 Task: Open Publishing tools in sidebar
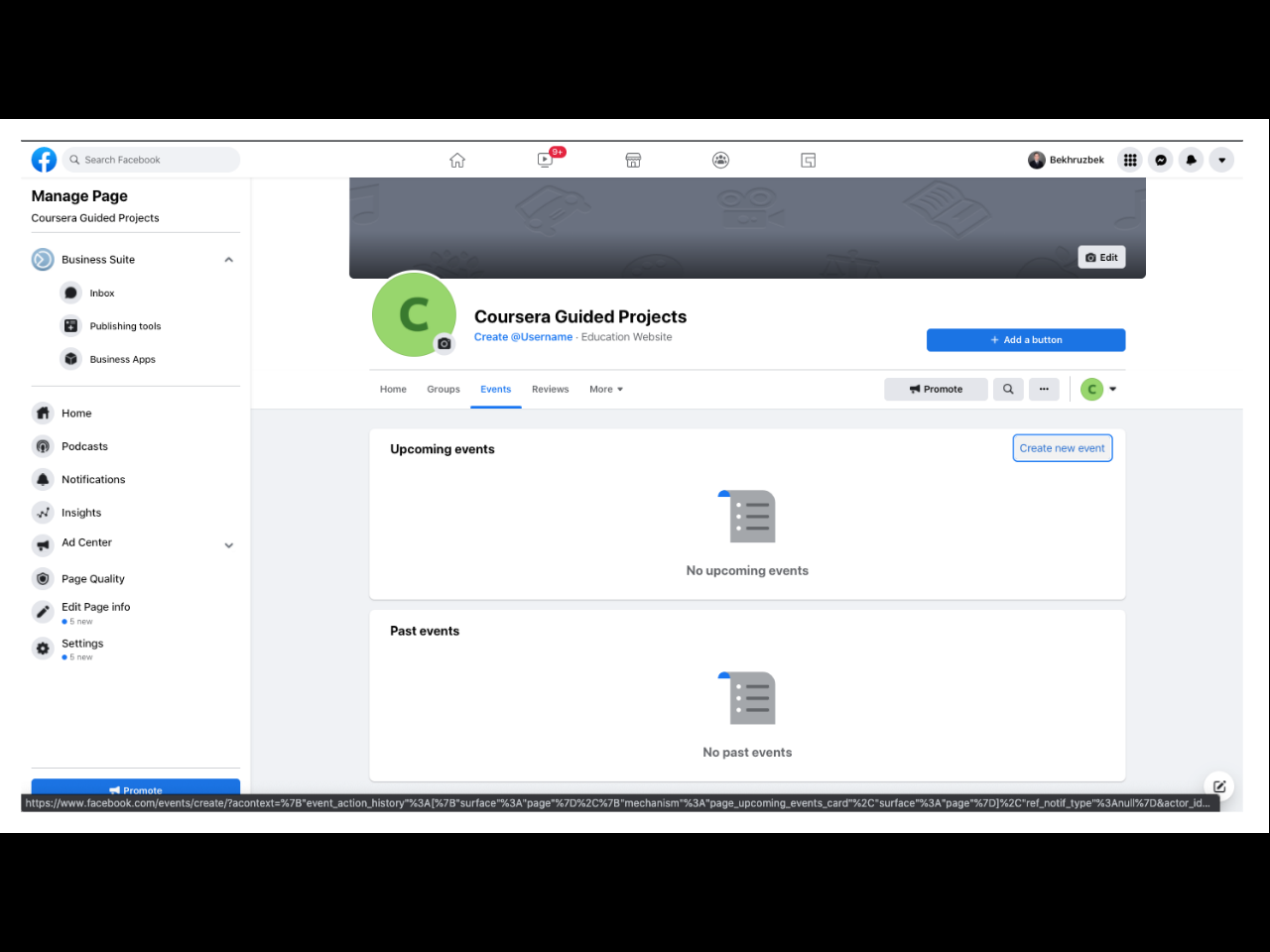coord(125,326)
